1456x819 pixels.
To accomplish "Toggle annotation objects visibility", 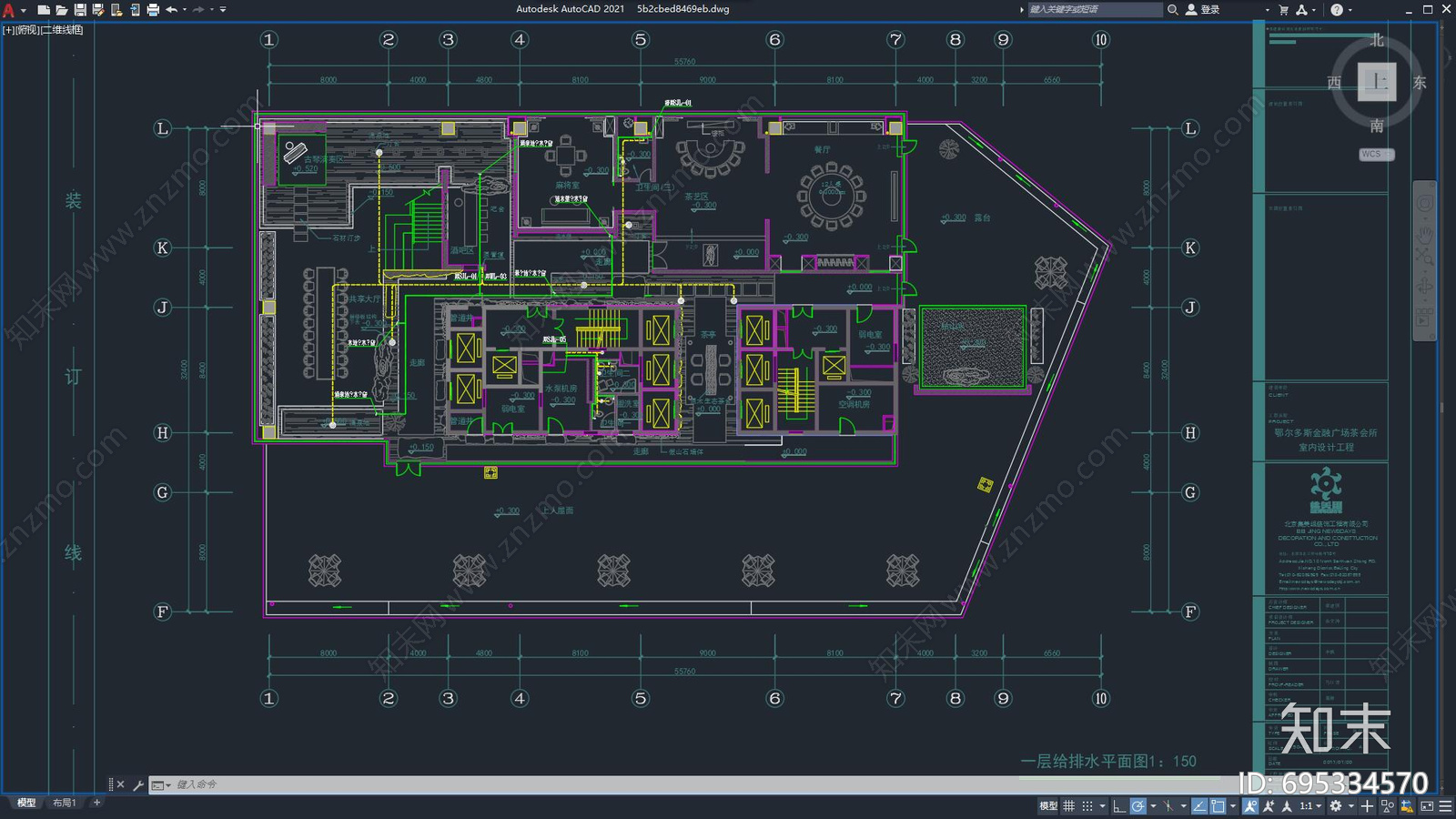I will coord(1250,805).
